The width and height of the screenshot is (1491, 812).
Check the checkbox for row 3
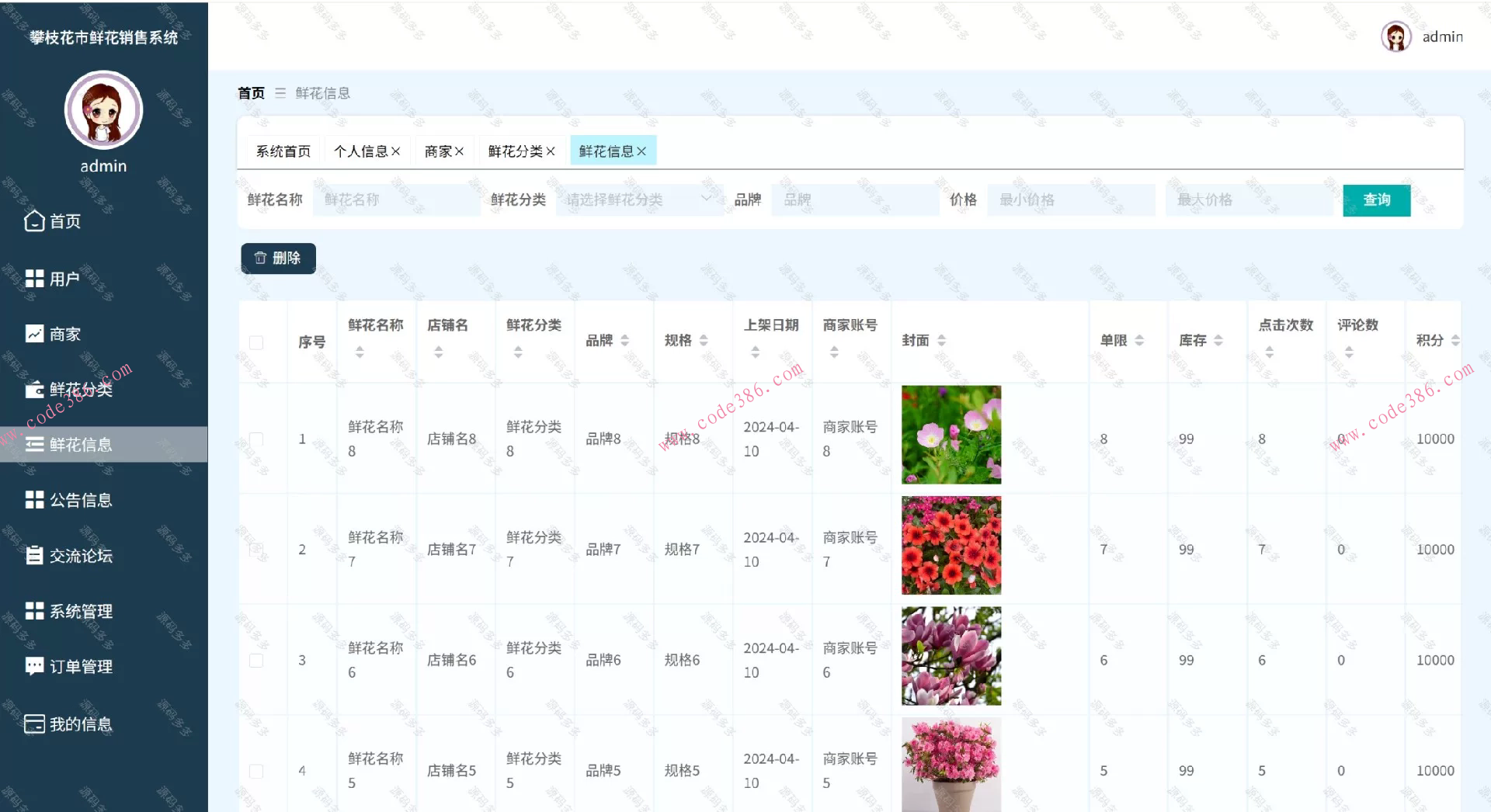point(257,660)
